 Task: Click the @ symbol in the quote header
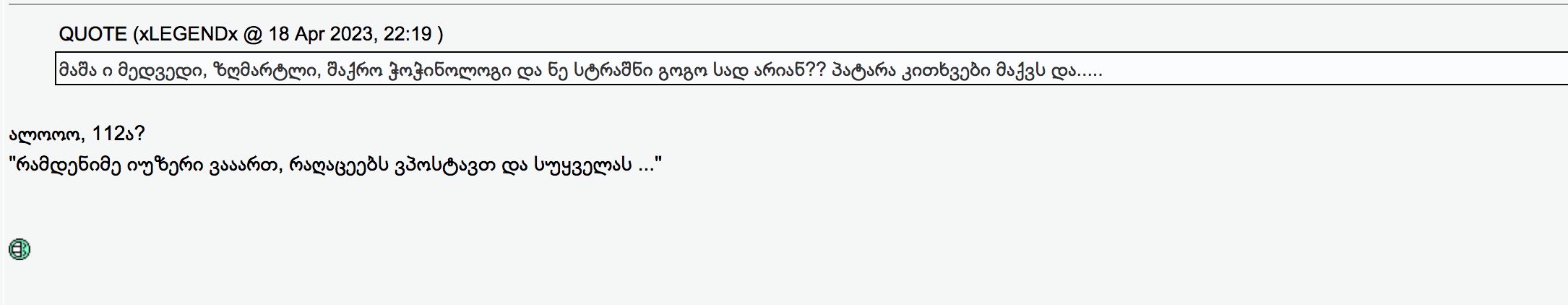tap(253, 34)
